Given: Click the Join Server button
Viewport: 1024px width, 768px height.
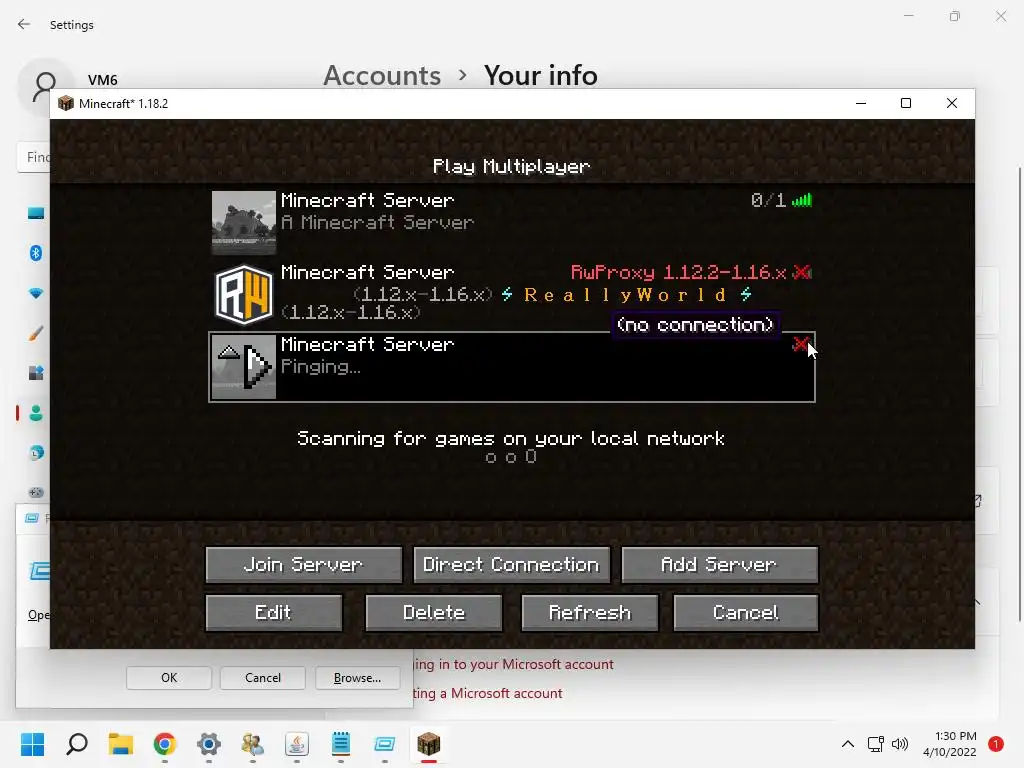Looking at the screenshot, I should [304, 564].
